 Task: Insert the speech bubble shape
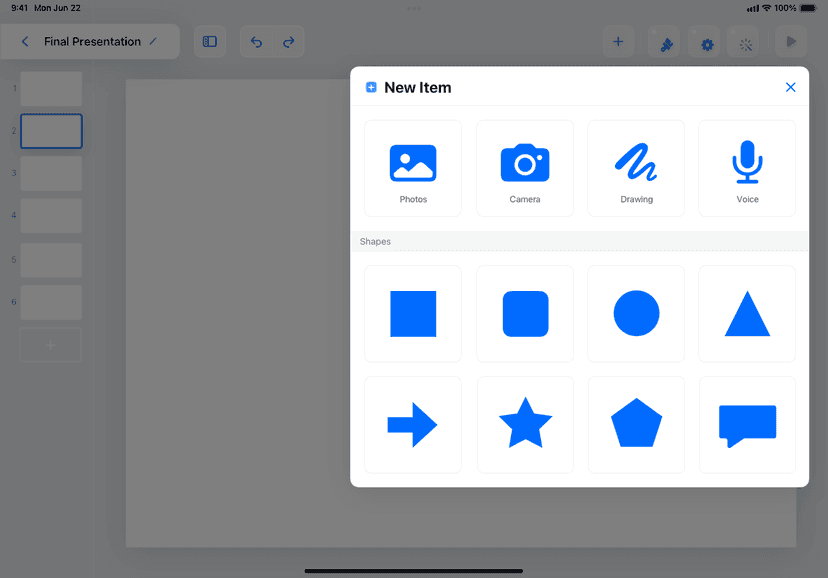(x=747, y=425)
